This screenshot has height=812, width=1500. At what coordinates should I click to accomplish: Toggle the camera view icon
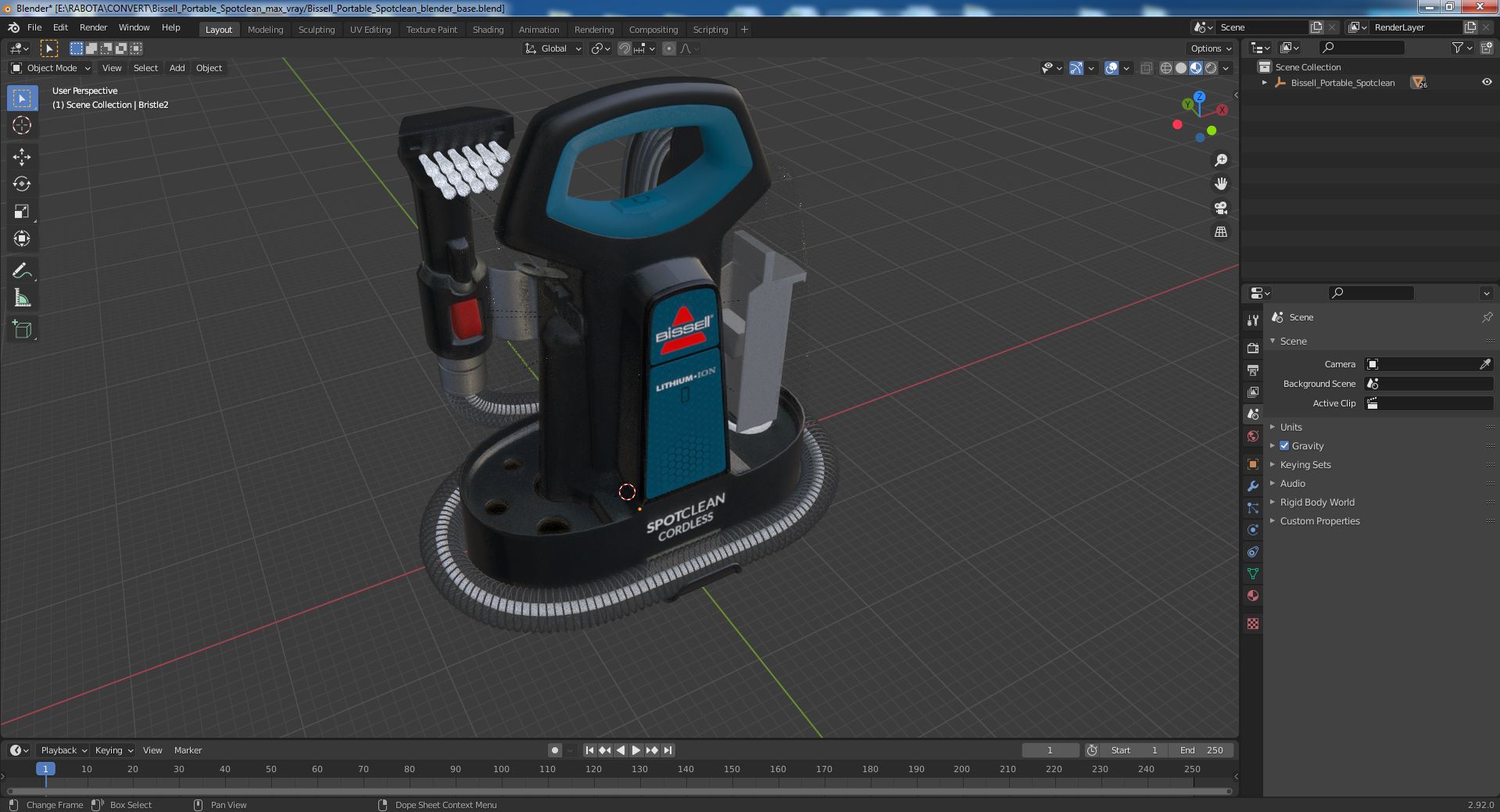tap(1220, 208)
